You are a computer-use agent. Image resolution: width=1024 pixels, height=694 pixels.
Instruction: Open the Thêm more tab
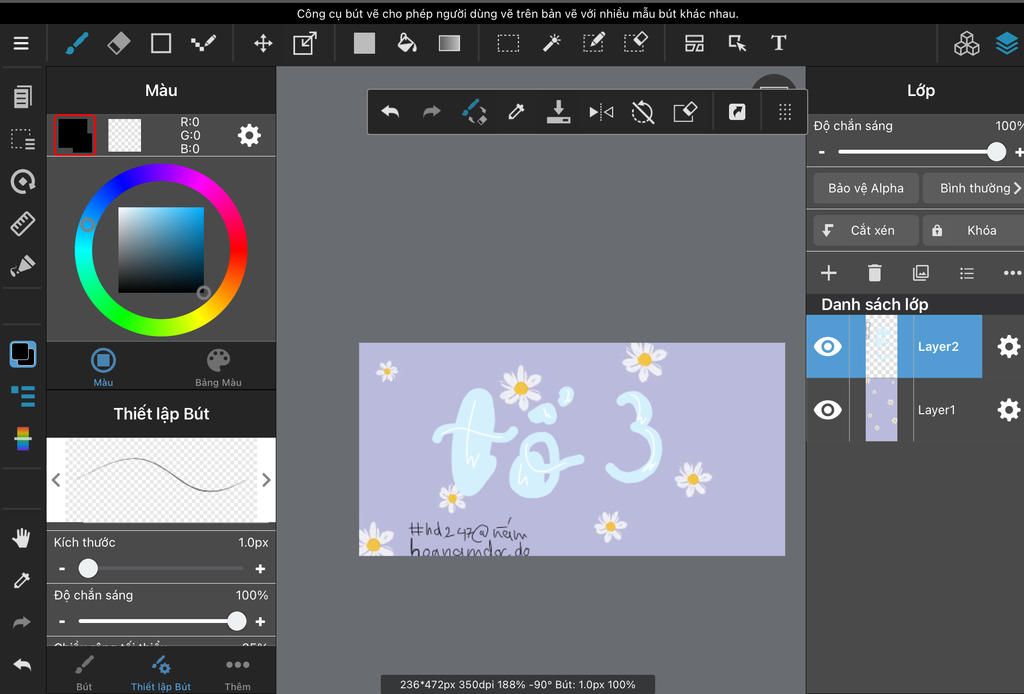pos(237,672)
